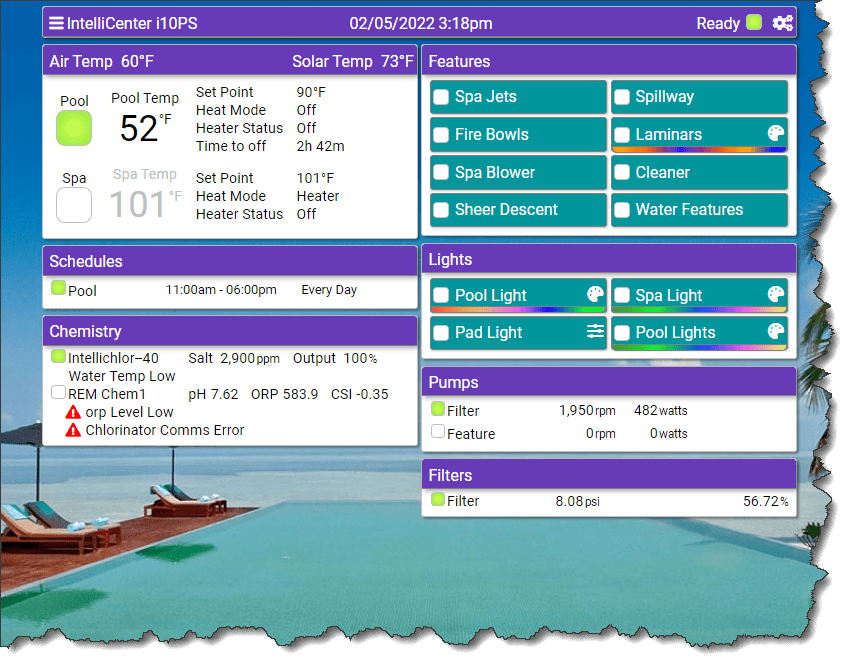Click the Pool Lights color theme bar

(700, 347)
